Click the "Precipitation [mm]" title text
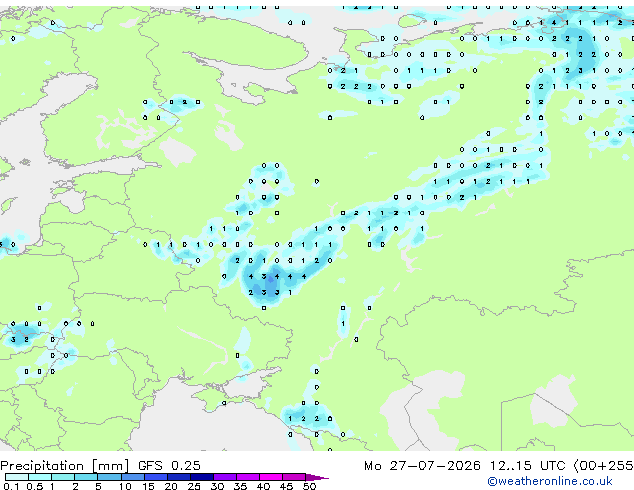The height and width of the screenshot is (490, 634). [x=65, y=466]
